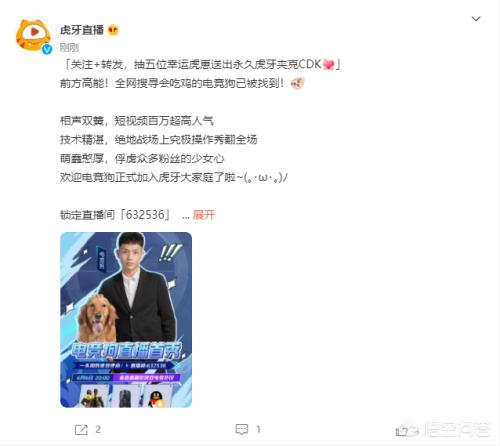Click the golden retriever in poster
This screenshot has height=446, width=500.
point(97,318)
